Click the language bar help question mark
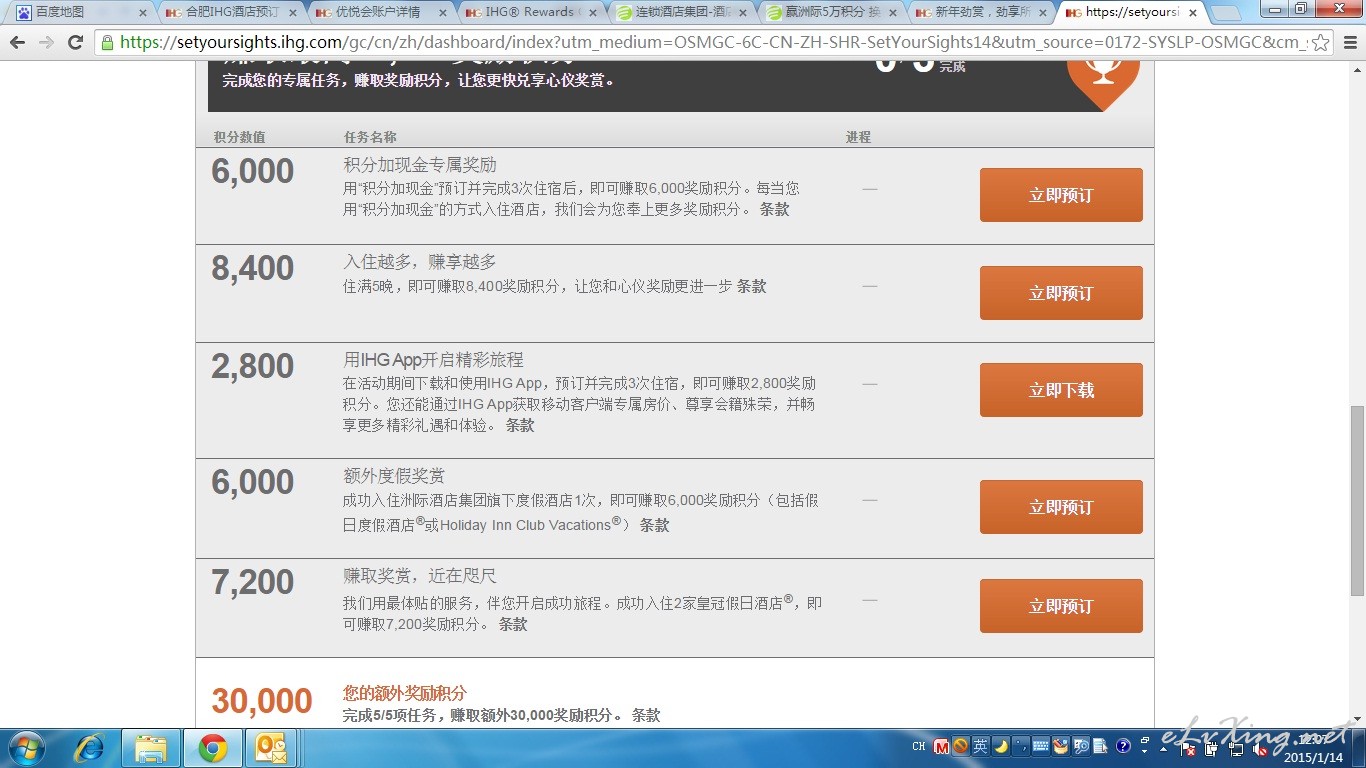This screenshot has width=1366, height=768. tap(1123, 746)
